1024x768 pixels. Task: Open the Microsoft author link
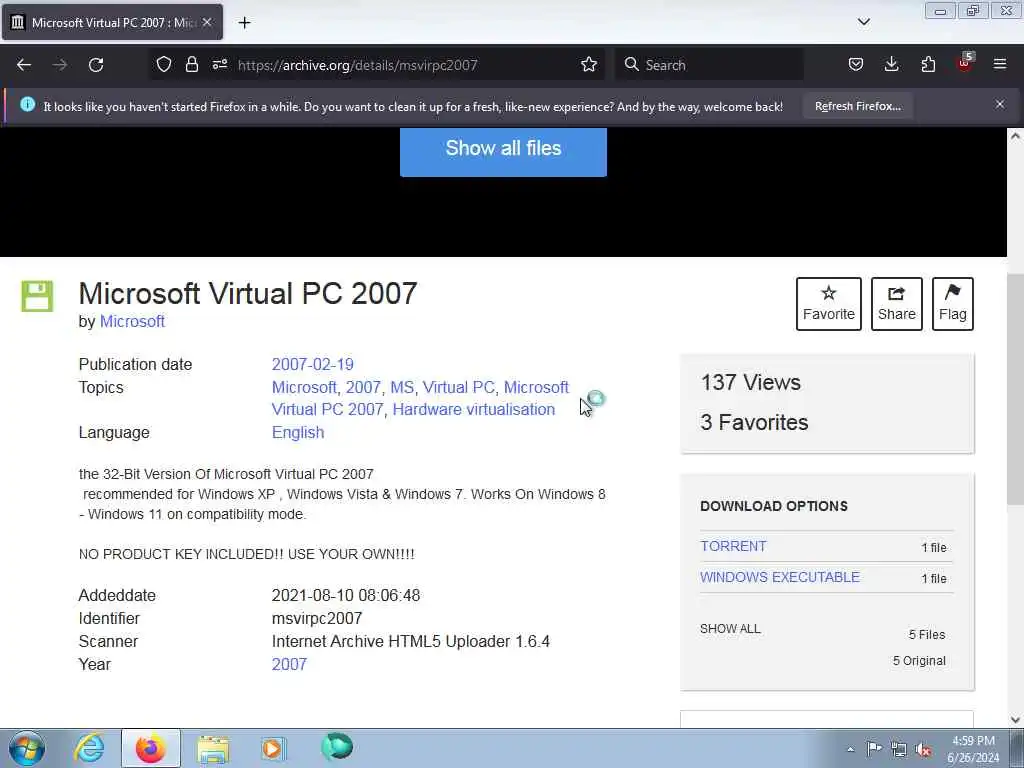pyautogui.click(x=132, y=321)
